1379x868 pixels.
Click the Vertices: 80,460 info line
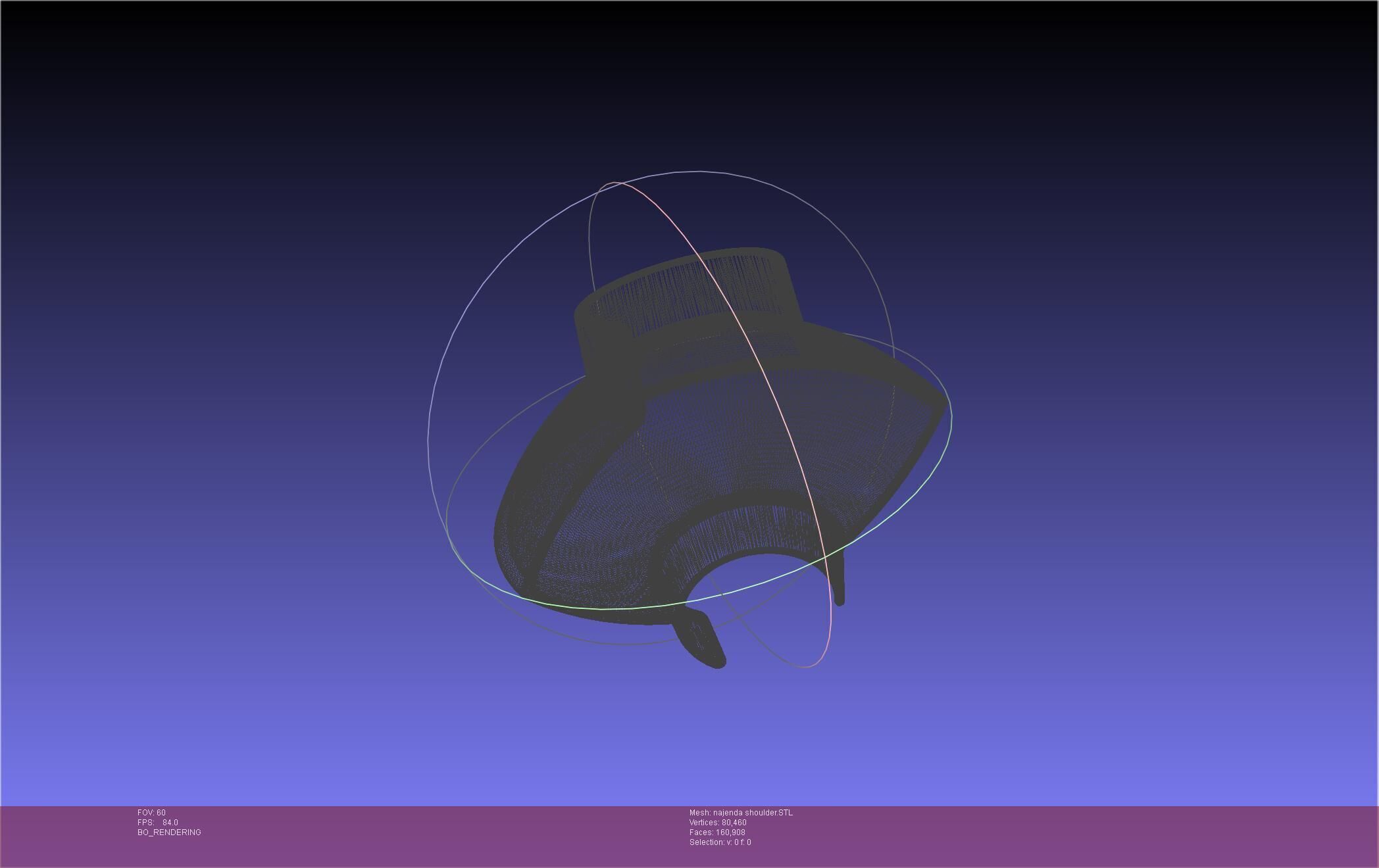pyautogui.click(x=718, y=823)
